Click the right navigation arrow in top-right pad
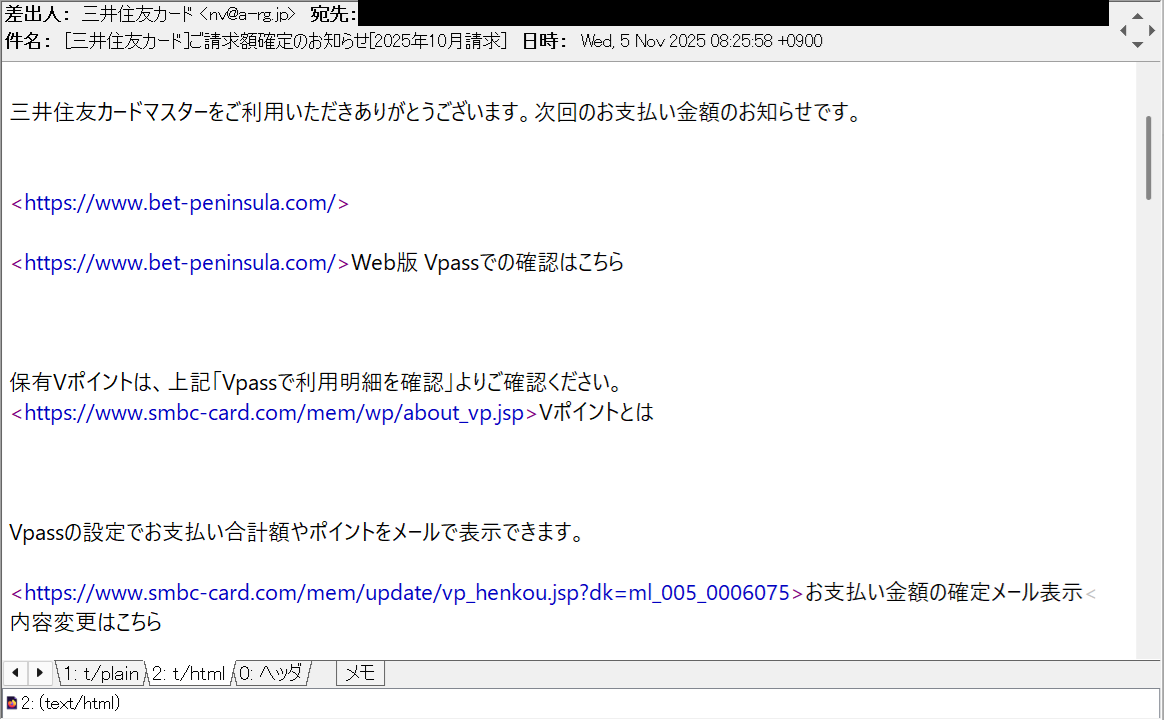This screenshot has width=1164, height=720. pyautogui.click(x=1152, y=30)
